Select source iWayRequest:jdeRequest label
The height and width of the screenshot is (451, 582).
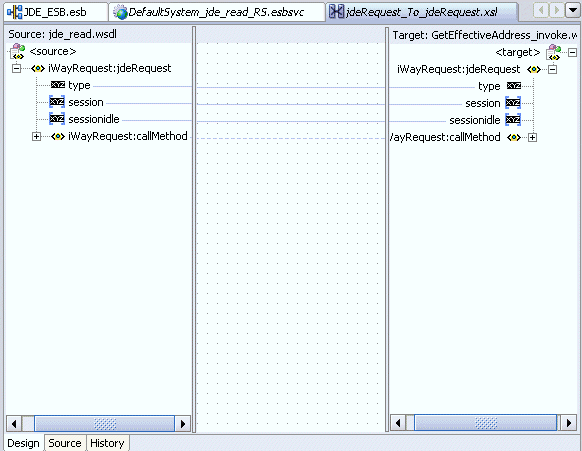click(x=110, y=68)
